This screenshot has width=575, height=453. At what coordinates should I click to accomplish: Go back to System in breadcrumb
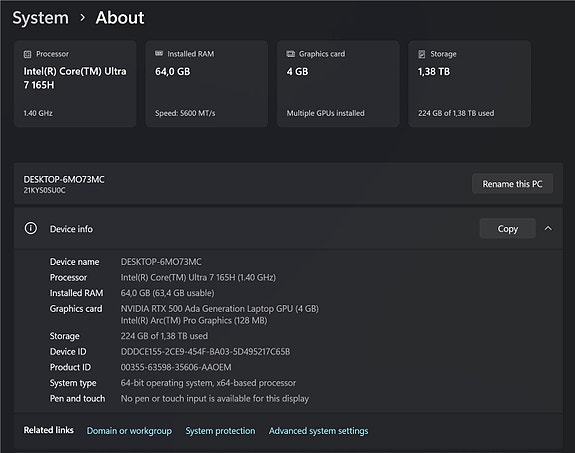click(40, 18)
